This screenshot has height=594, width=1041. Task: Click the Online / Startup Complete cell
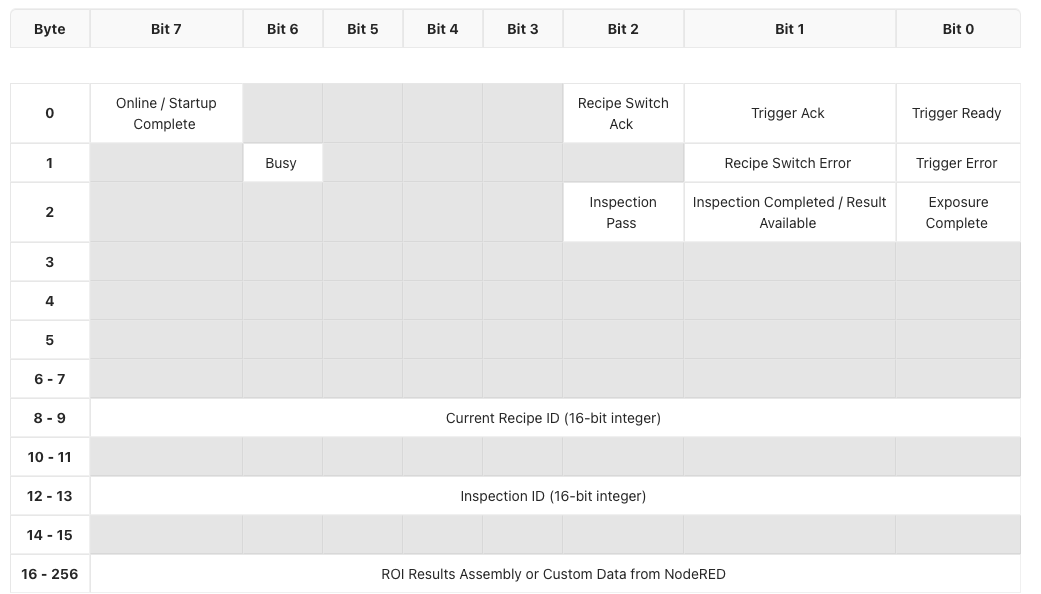(166, 113)
